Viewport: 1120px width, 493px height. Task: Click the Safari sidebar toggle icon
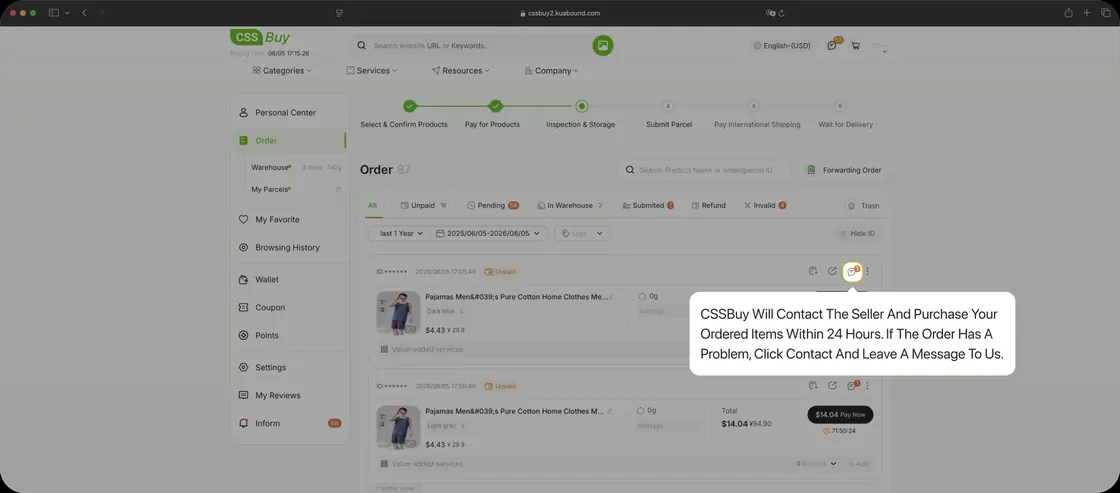pos(54,13)
